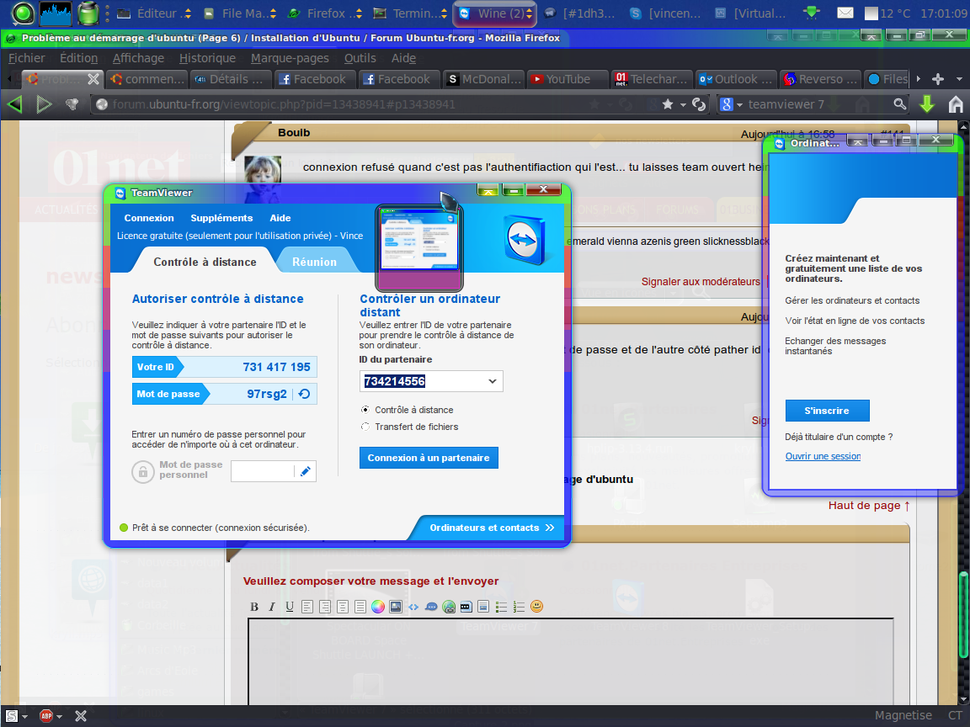Open the Suppléments menu in TeamViewer

pyautogui.click(x=221, y=218)
